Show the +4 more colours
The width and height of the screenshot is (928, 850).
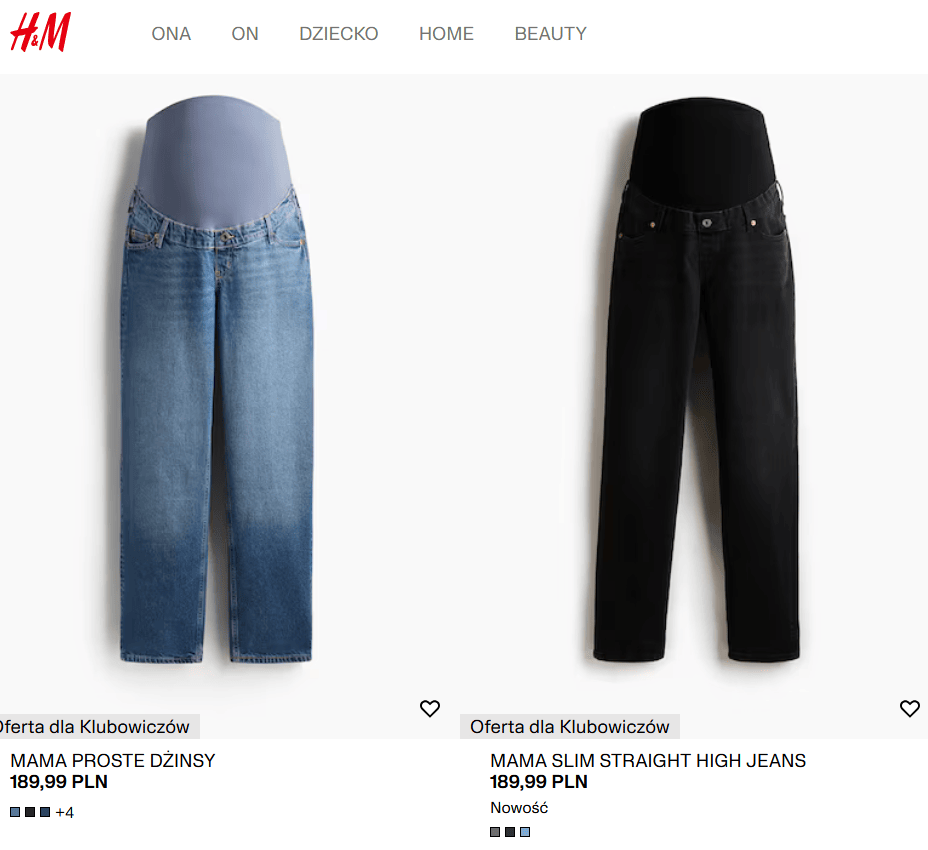pyautogui.click(x=65, y=812)
